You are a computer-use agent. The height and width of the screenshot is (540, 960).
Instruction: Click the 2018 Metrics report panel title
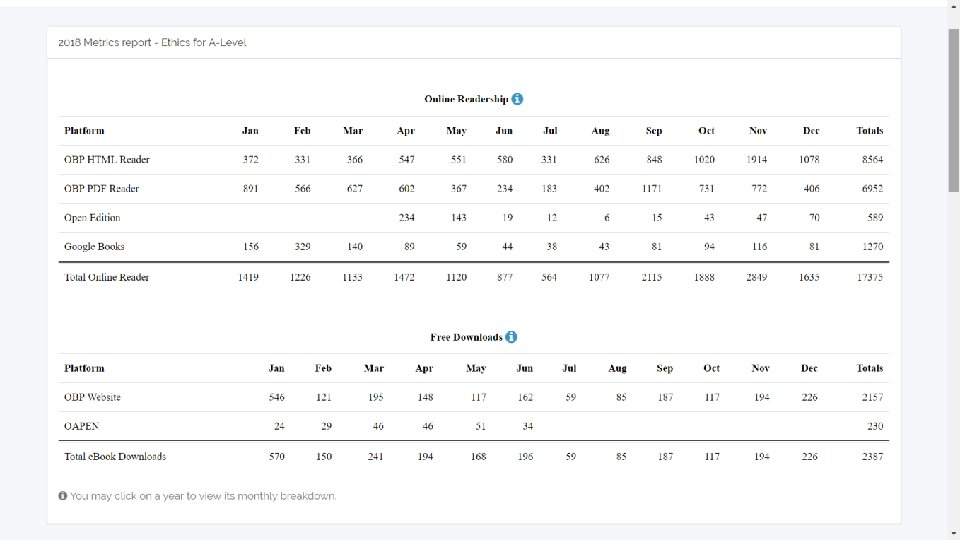tap(152, 43)
